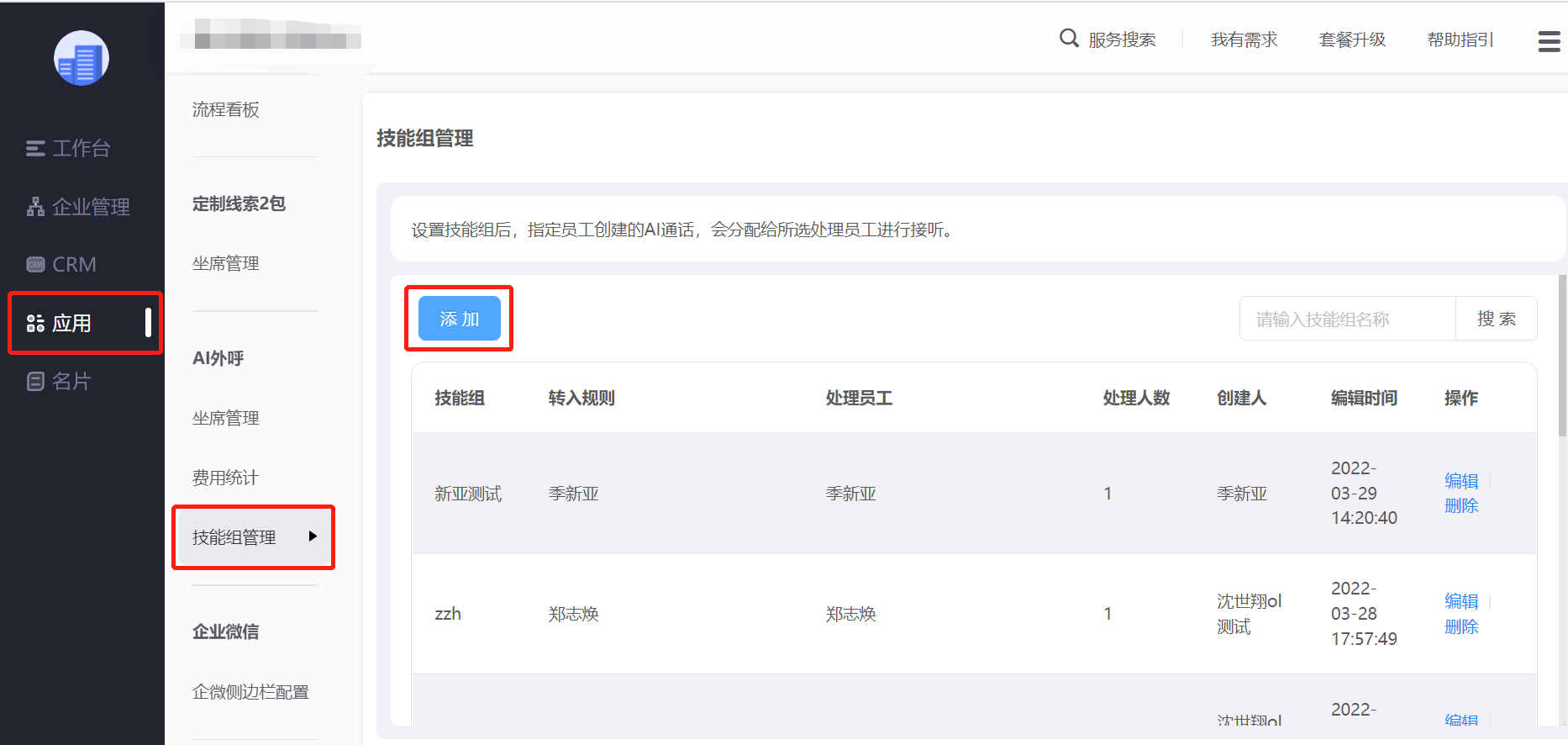
Task: Click the AI外呼 section heading
Action: (x=218, y=358)
